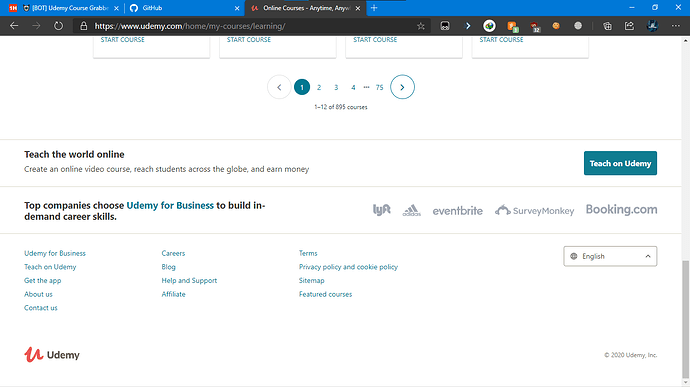
Task: Click the Booking.com company logo
Action: [621, 210]
